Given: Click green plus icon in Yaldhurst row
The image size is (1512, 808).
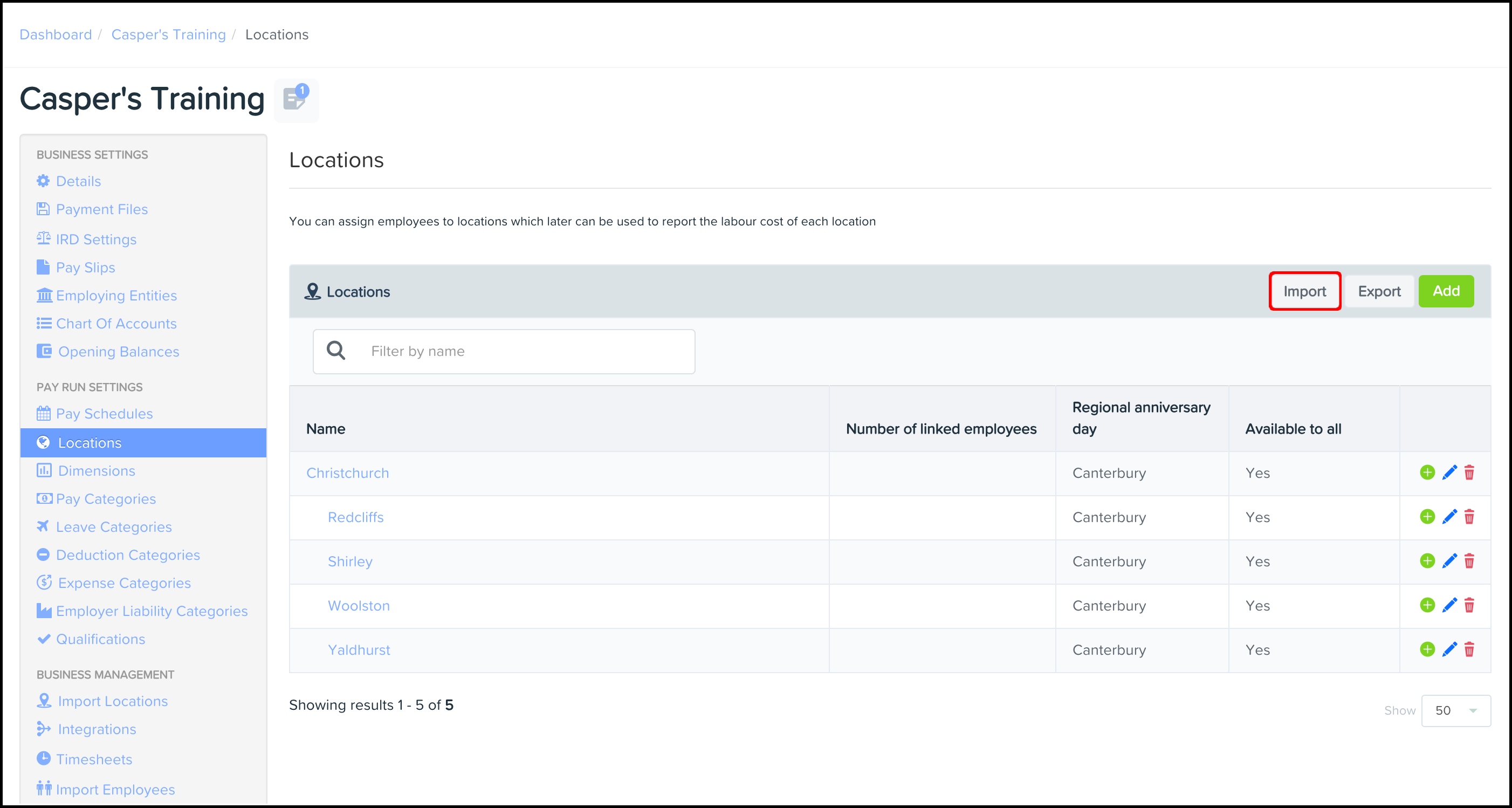Looking at the screenshot, I should point(1427,649).
